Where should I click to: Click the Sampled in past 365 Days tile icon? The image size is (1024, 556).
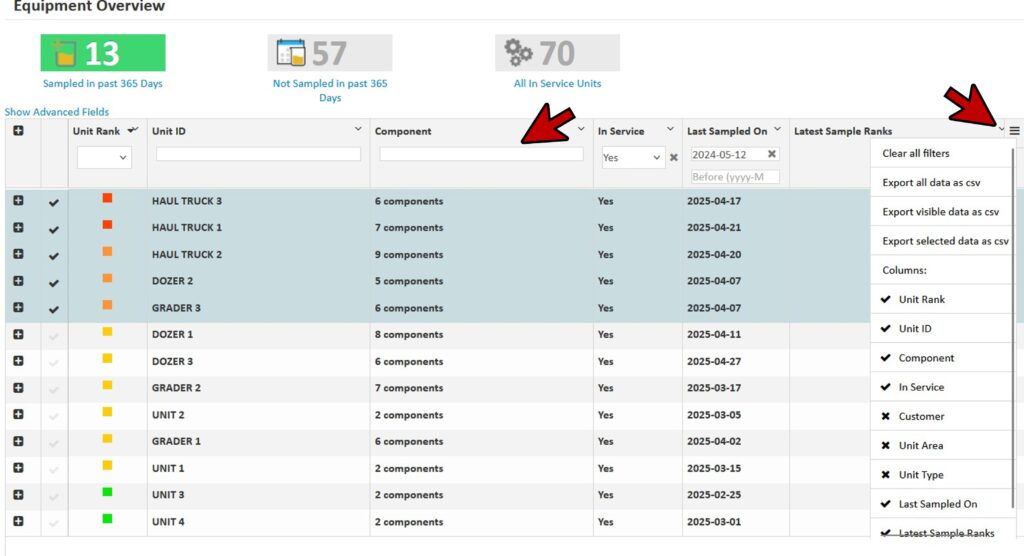coord(64,53)
